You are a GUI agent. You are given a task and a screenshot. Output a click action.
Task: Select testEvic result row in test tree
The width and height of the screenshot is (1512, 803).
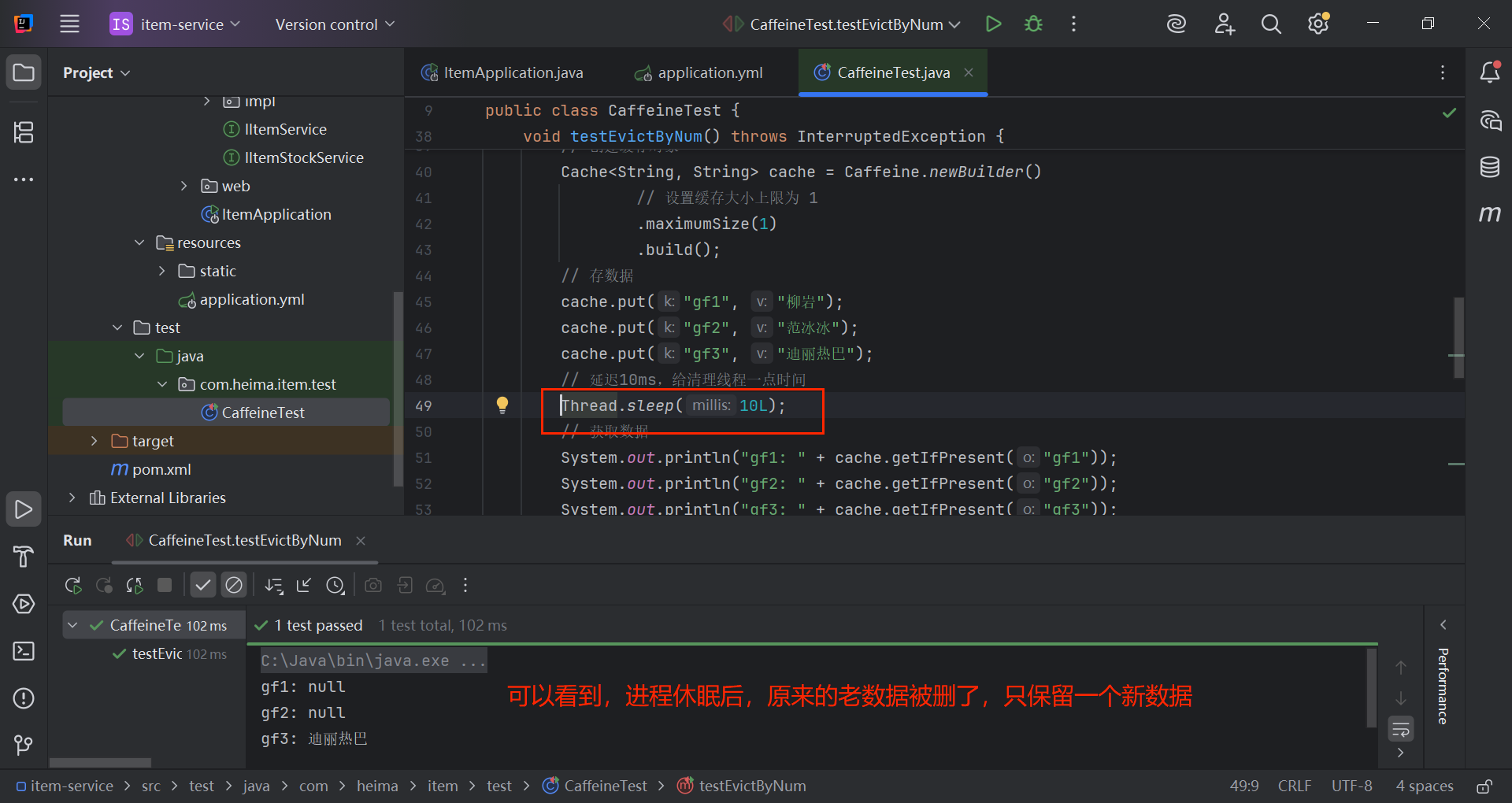170,653
